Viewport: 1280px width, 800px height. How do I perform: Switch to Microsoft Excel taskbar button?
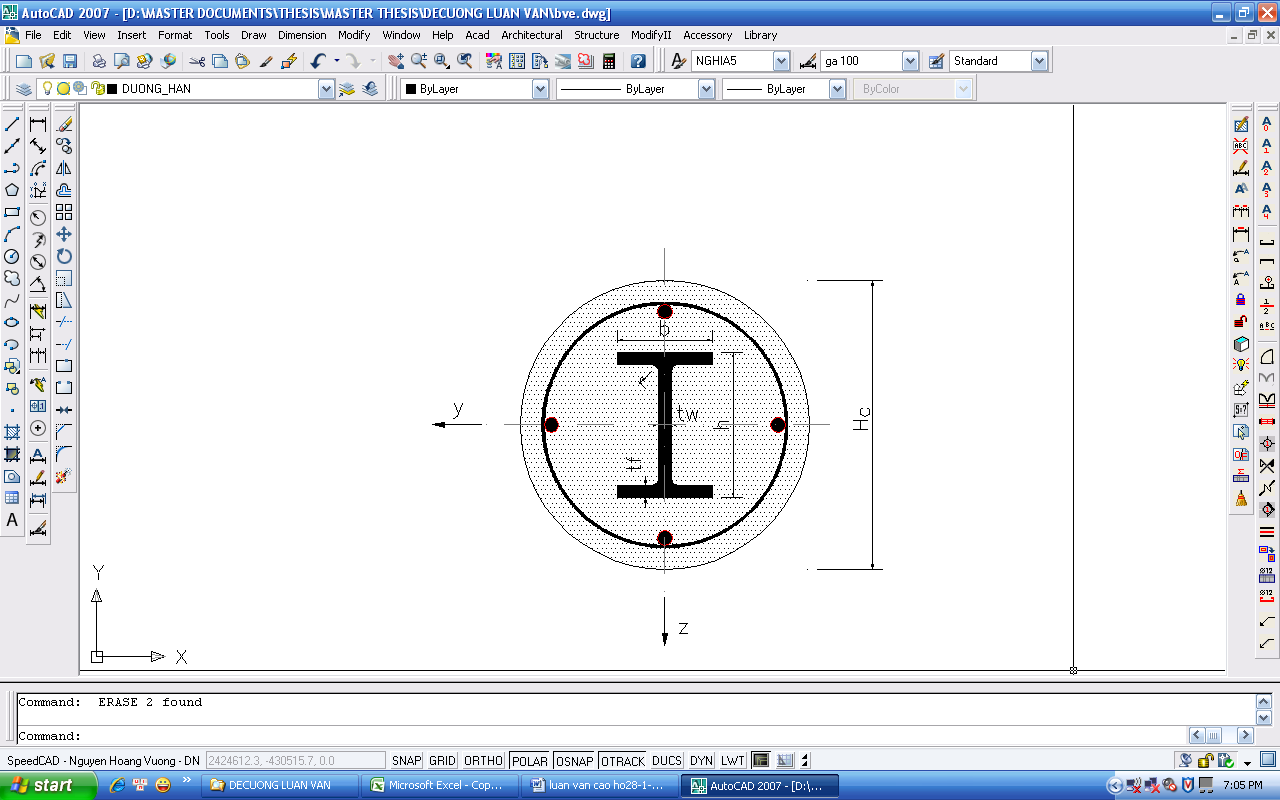pyautogui.click(x=439, y=785)
